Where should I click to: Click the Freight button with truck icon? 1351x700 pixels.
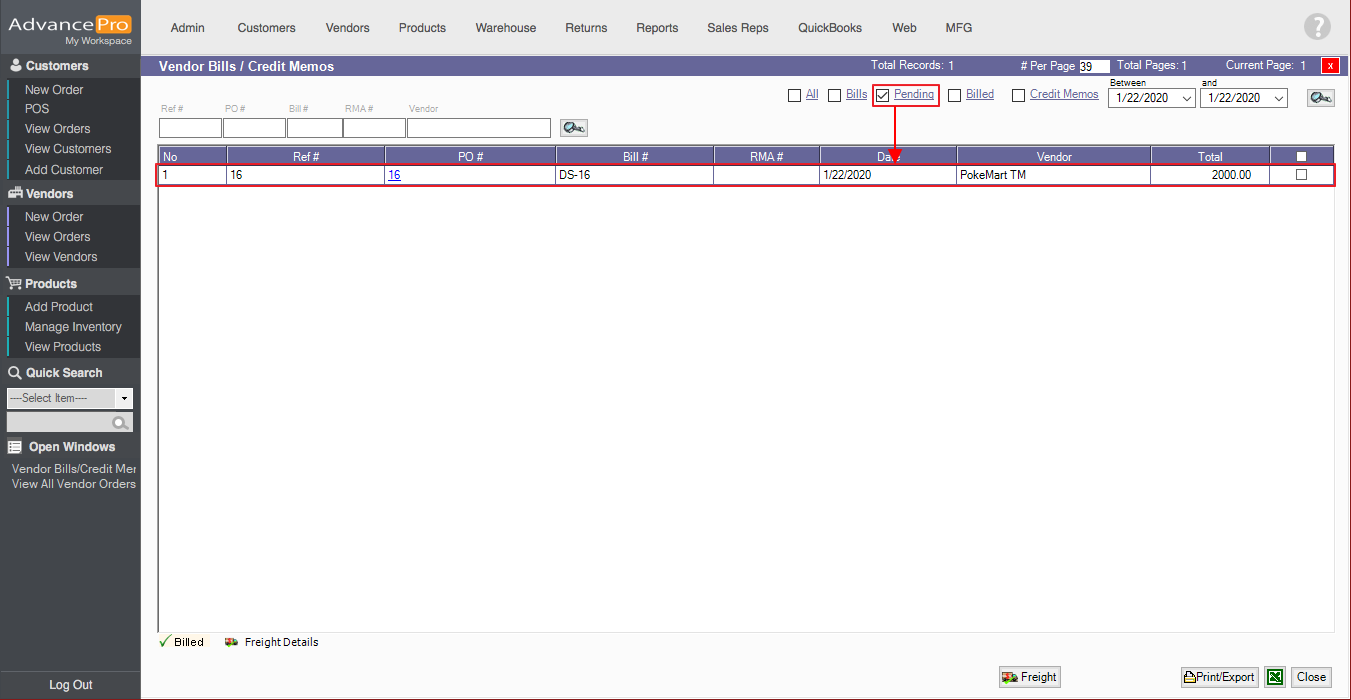[1029, 677]
